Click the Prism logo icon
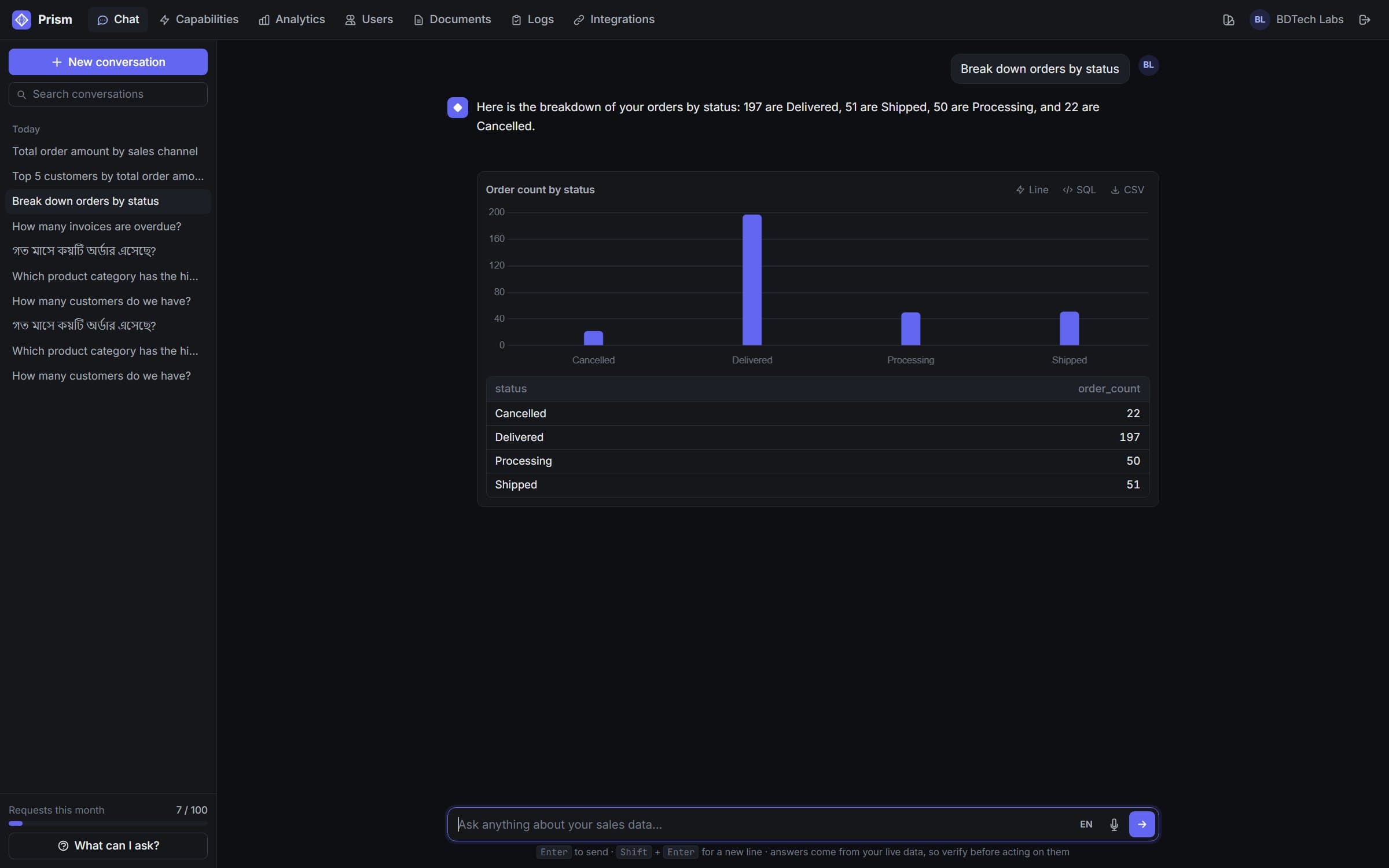 pos(21,20)
